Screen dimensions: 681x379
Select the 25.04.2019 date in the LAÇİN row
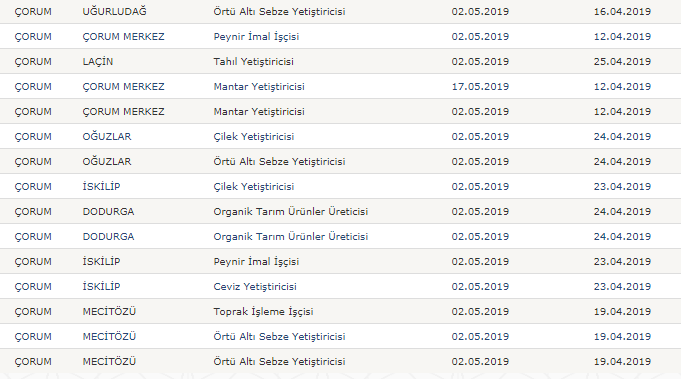(x=622, y=62)
